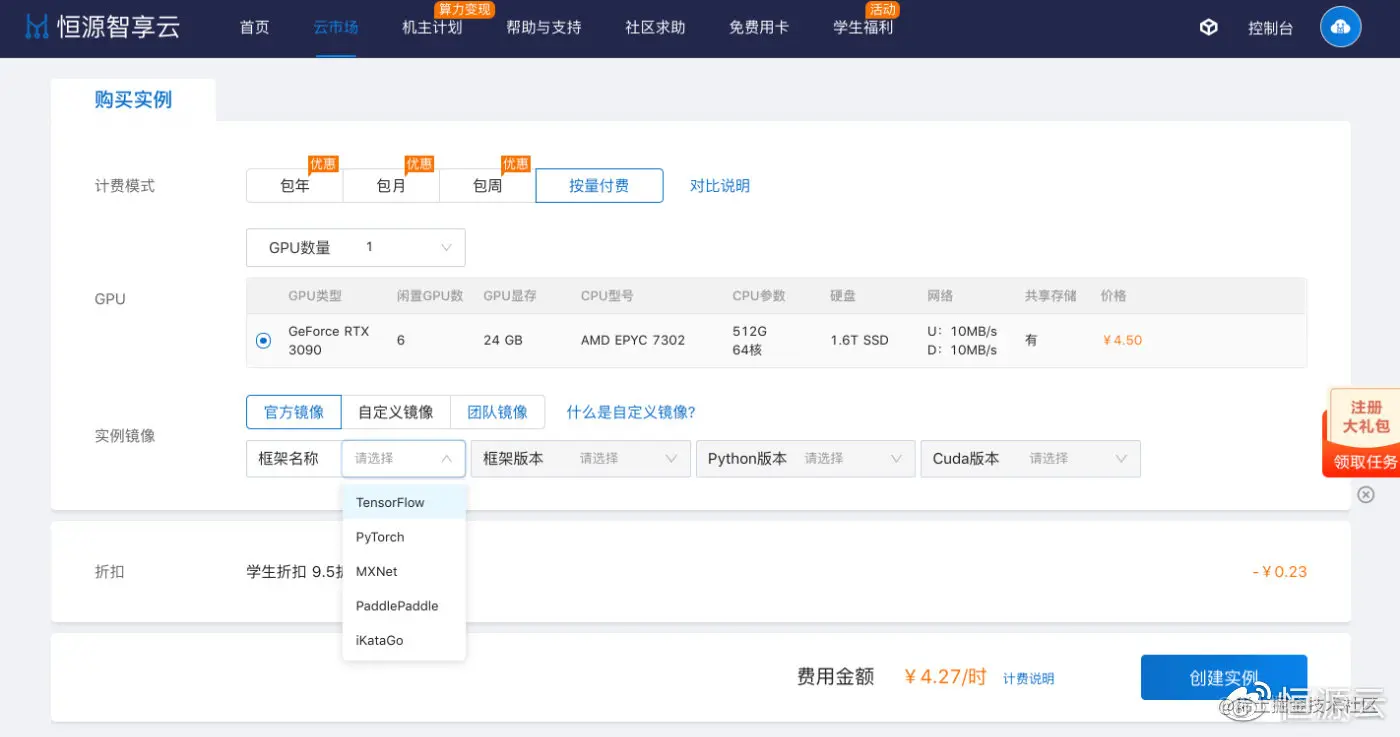Image resolution: width=1400 pixels, height=737 pixels.
Task: Click the 购买实例 tab heading
Action: (x=133, y=100)
